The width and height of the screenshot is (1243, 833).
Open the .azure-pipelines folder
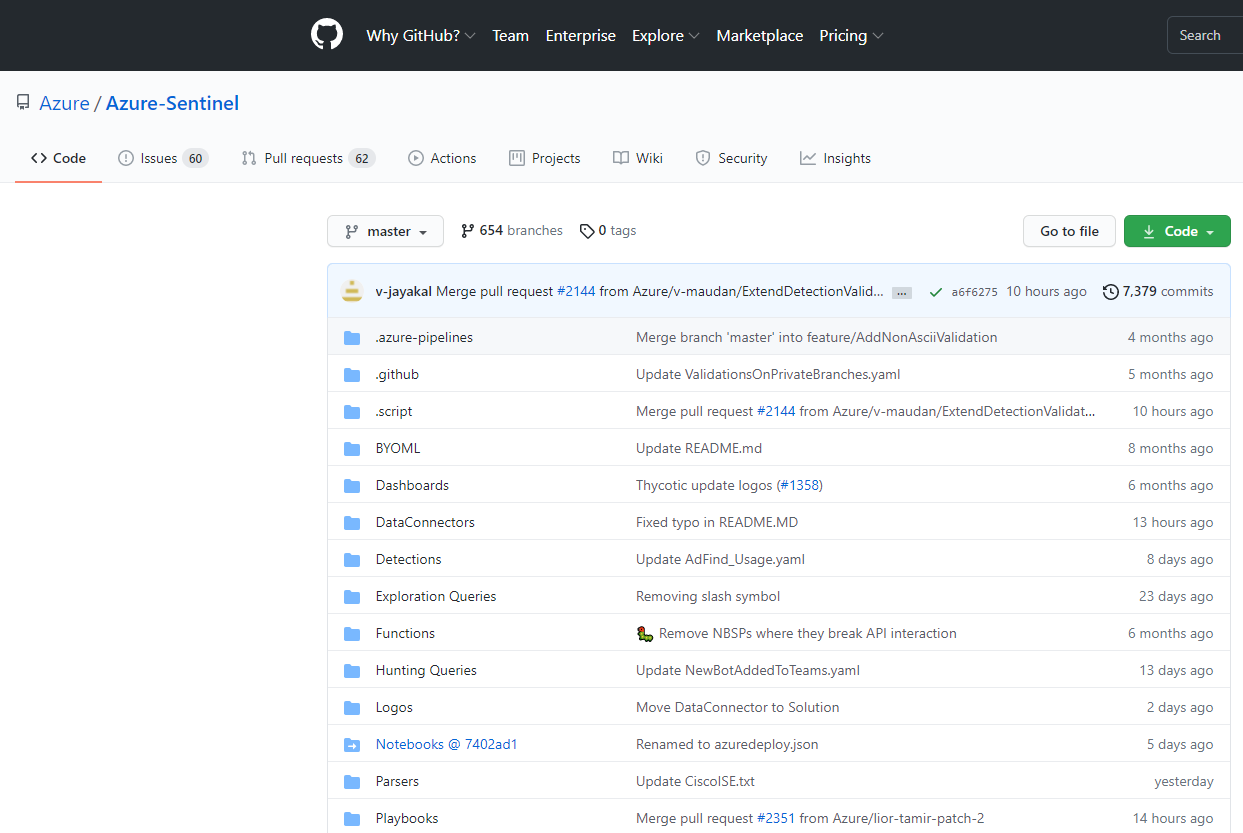[424, 338]
